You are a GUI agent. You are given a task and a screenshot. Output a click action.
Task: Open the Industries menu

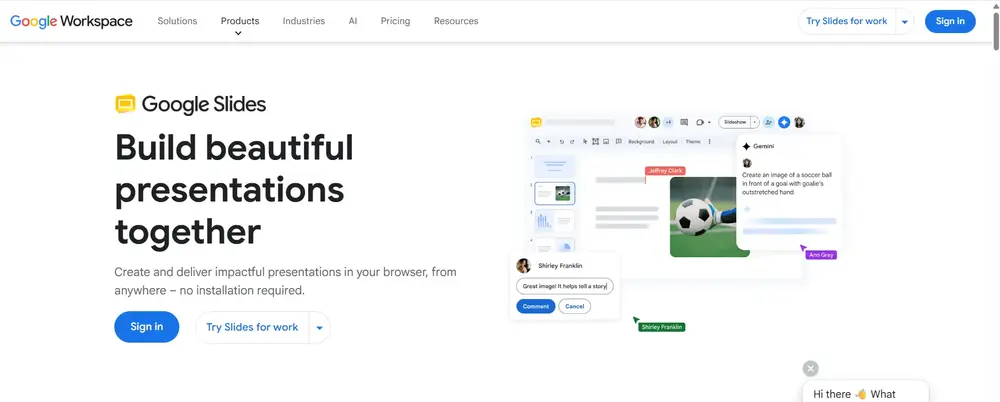[x=304, y=21]
